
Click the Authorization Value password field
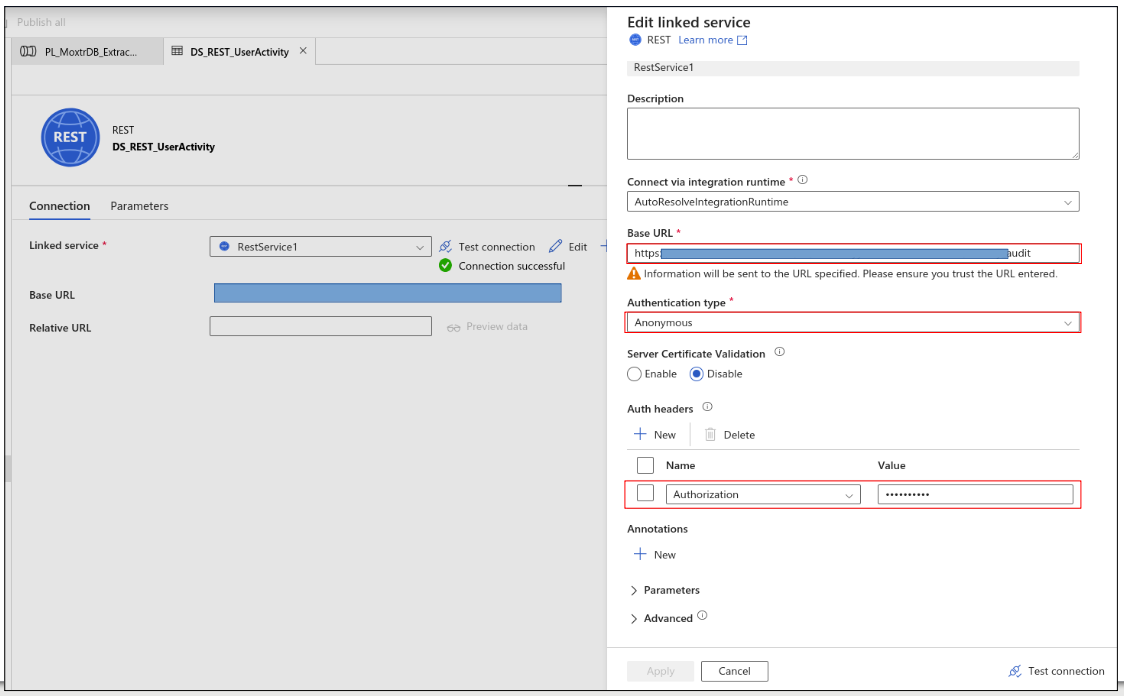point(976,495)
